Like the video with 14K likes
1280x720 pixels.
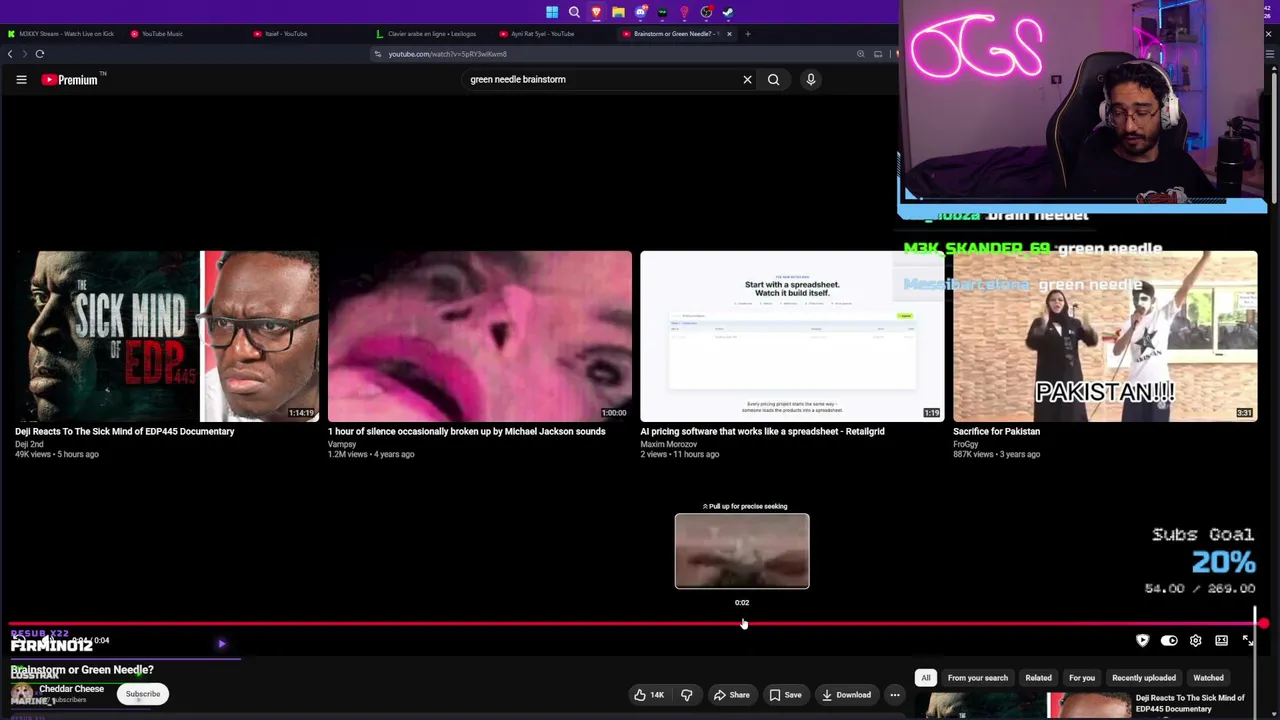point(648,695)
